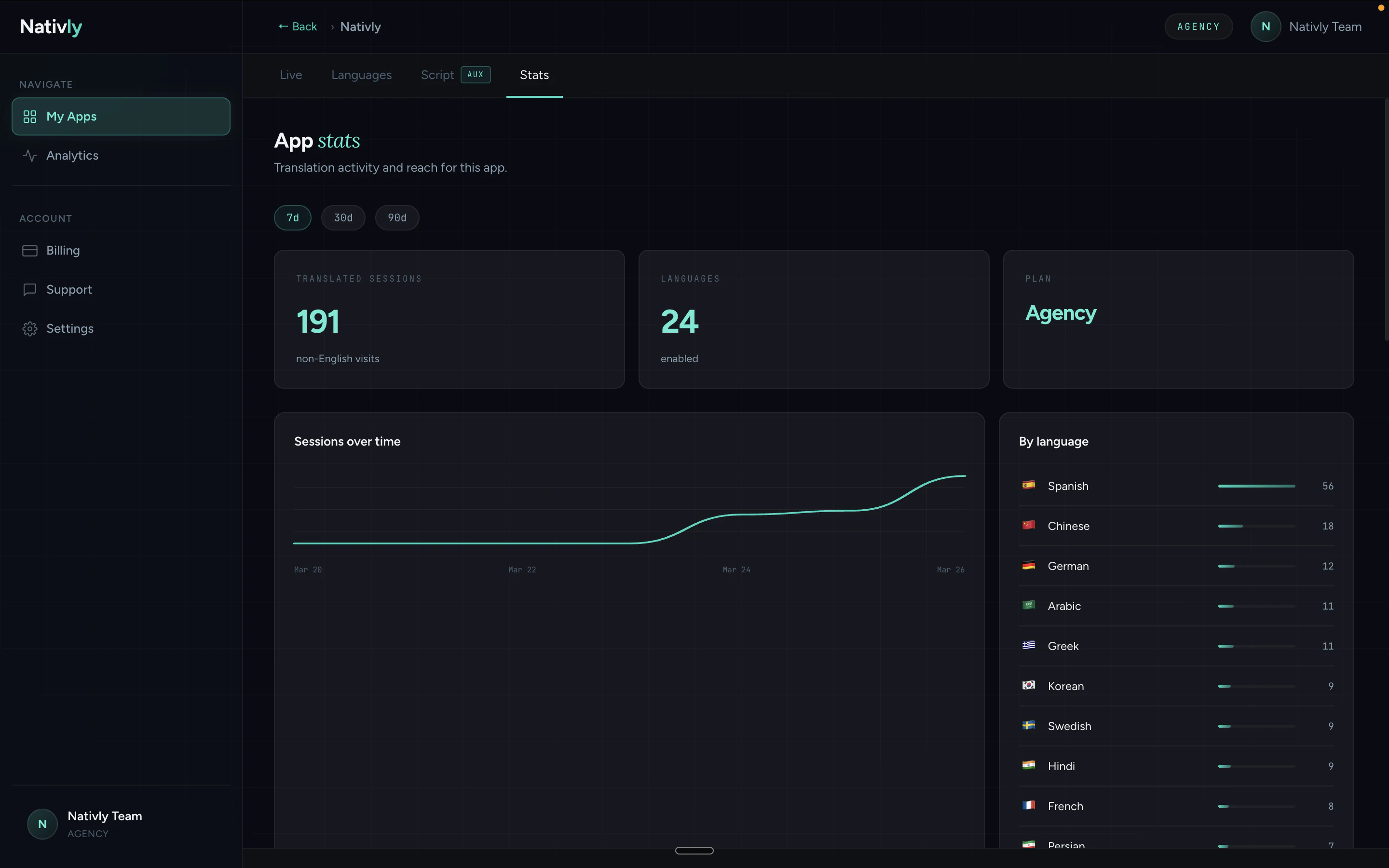Select the 90d time range
The image size is (1389, 868).
coord(397,217)
